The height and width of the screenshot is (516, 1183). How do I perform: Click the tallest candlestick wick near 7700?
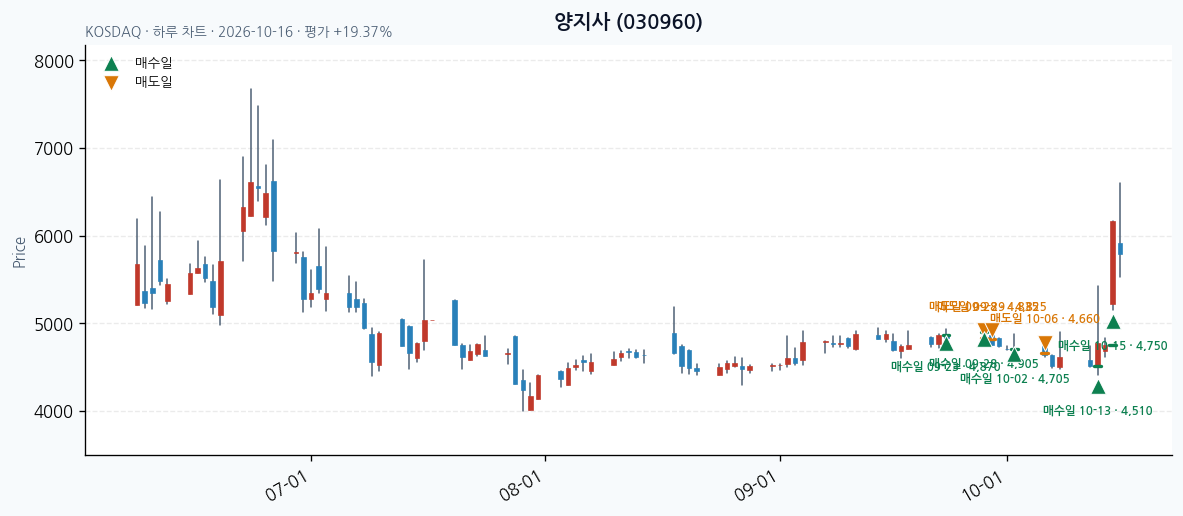pyautogui.click(x=251, y=152)
